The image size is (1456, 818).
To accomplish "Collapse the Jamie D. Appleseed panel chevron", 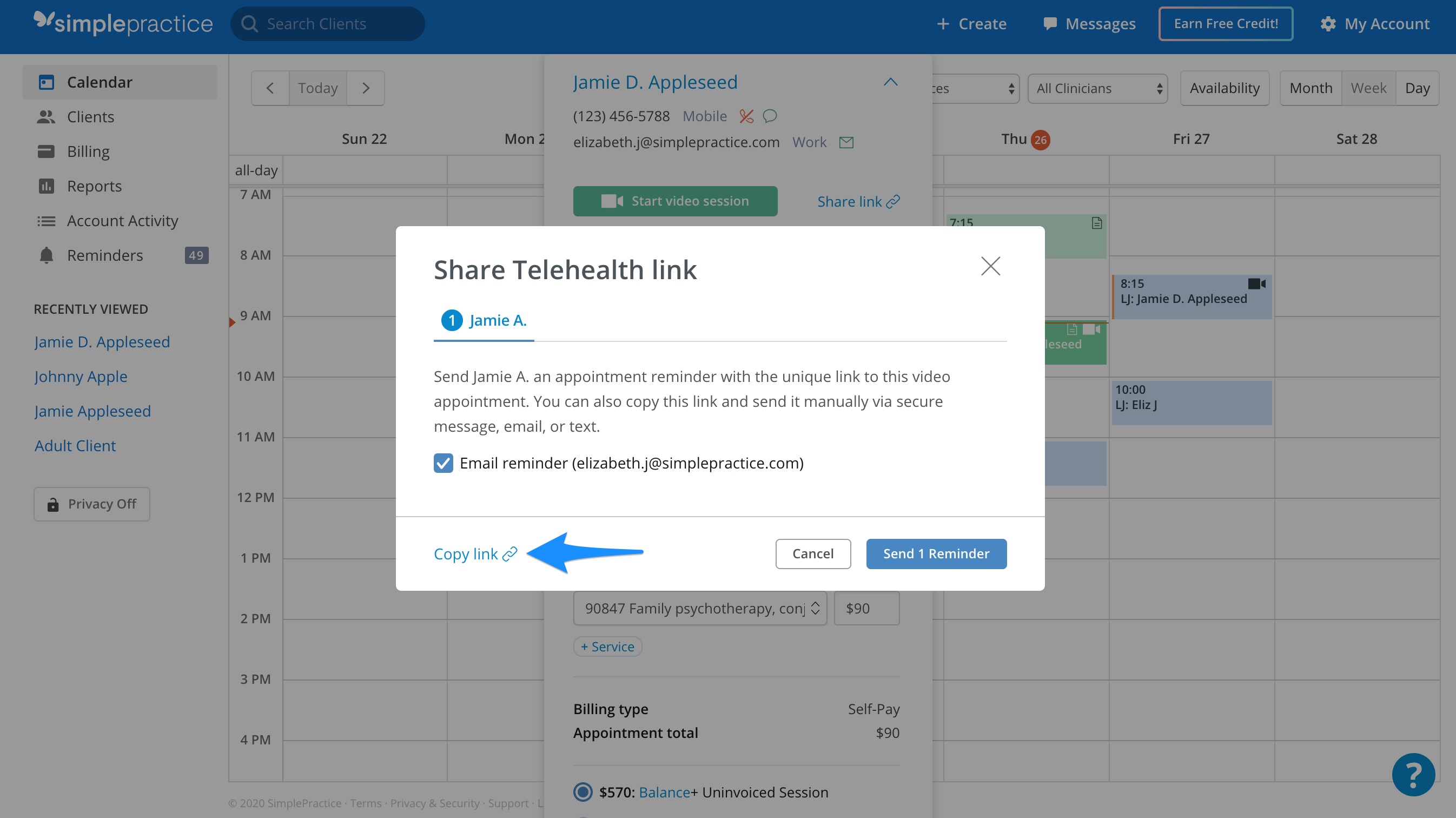I will [890, 82].
